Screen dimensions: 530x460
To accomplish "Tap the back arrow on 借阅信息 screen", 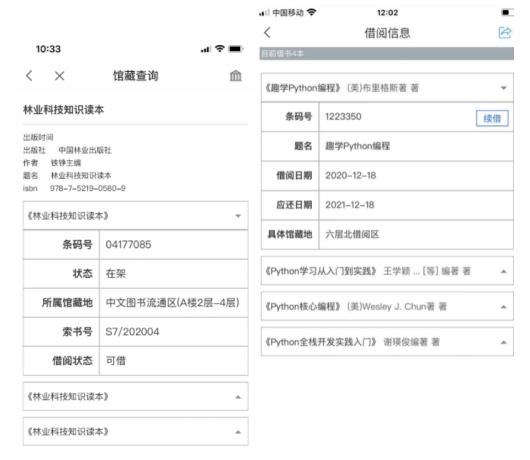I will [267, 33].
